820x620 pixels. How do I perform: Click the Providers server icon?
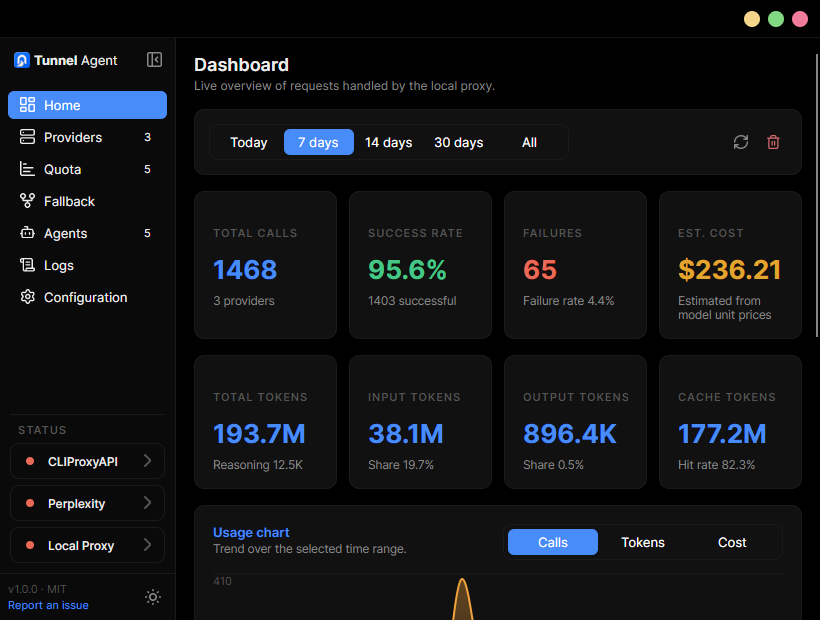27,137
